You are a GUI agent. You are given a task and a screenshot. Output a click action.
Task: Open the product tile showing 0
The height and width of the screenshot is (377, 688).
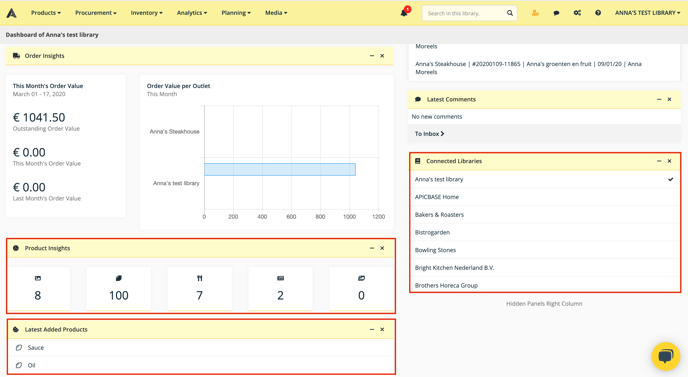pyautogui.click(x=361, y=288)
